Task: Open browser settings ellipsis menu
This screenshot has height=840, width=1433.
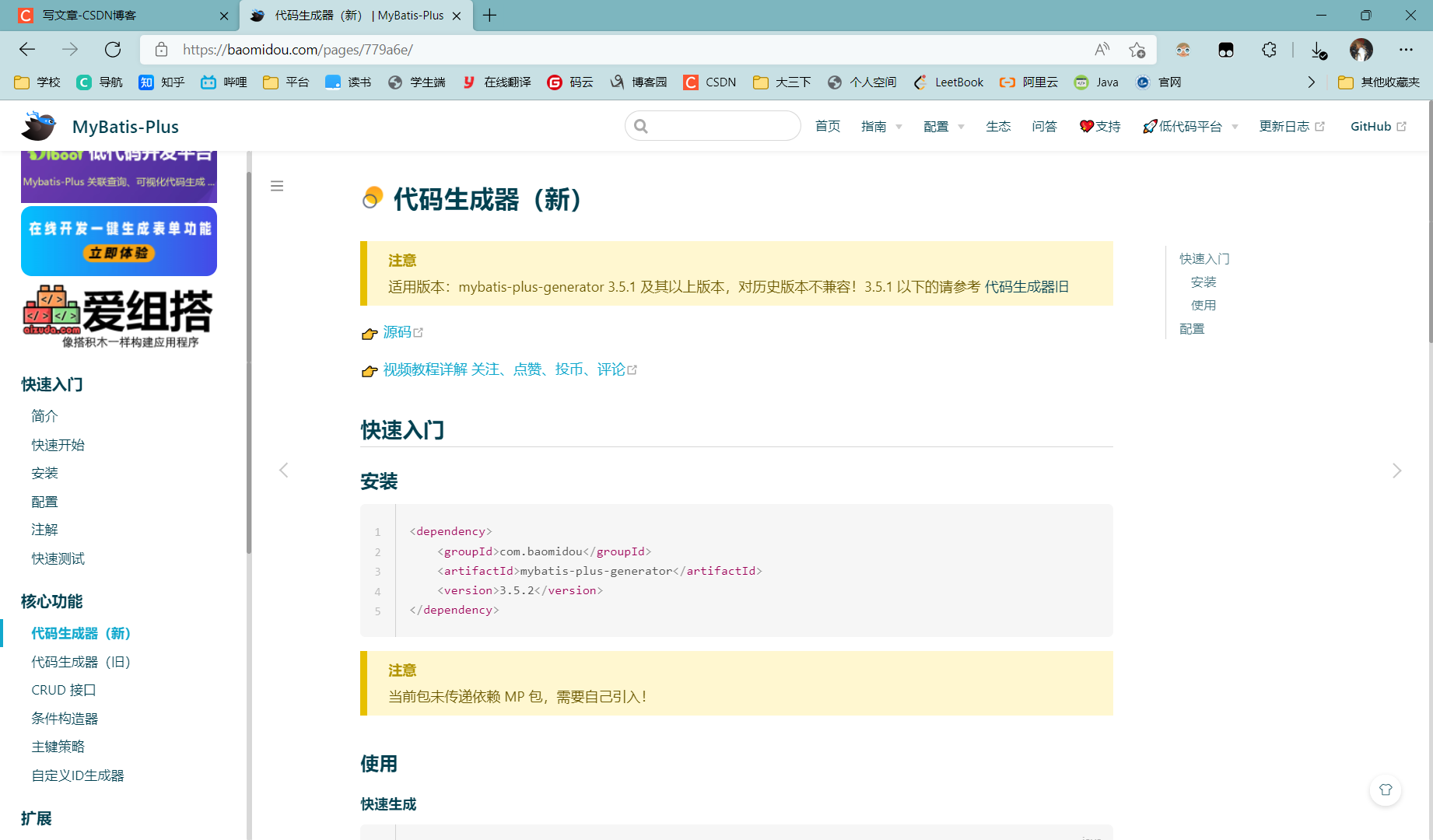Action: tap(1406, 50)
